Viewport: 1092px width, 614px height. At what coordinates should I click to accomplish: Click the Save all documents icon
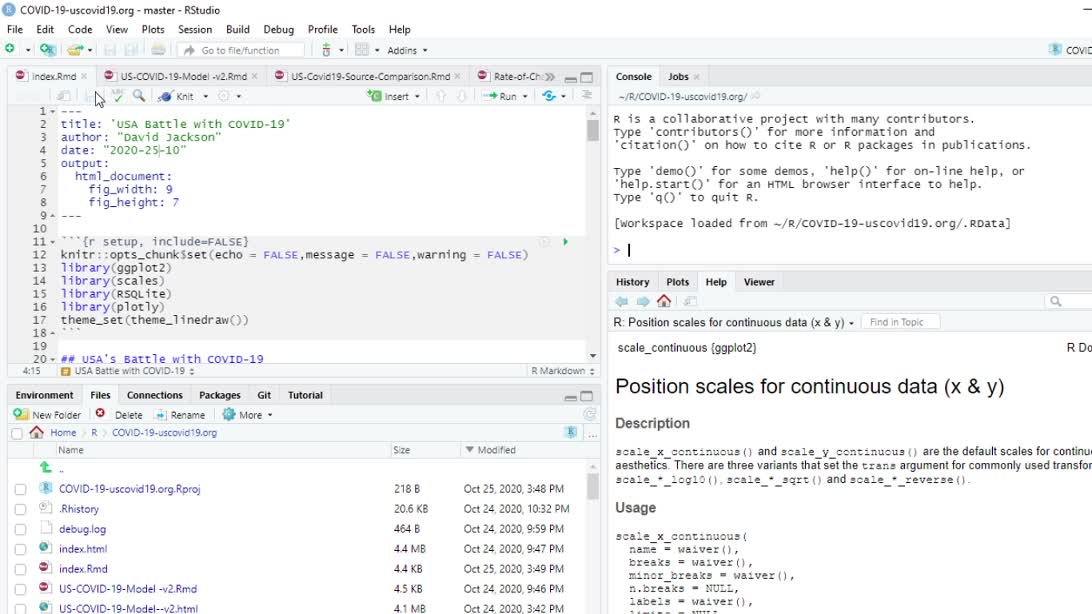click(131, 50)
